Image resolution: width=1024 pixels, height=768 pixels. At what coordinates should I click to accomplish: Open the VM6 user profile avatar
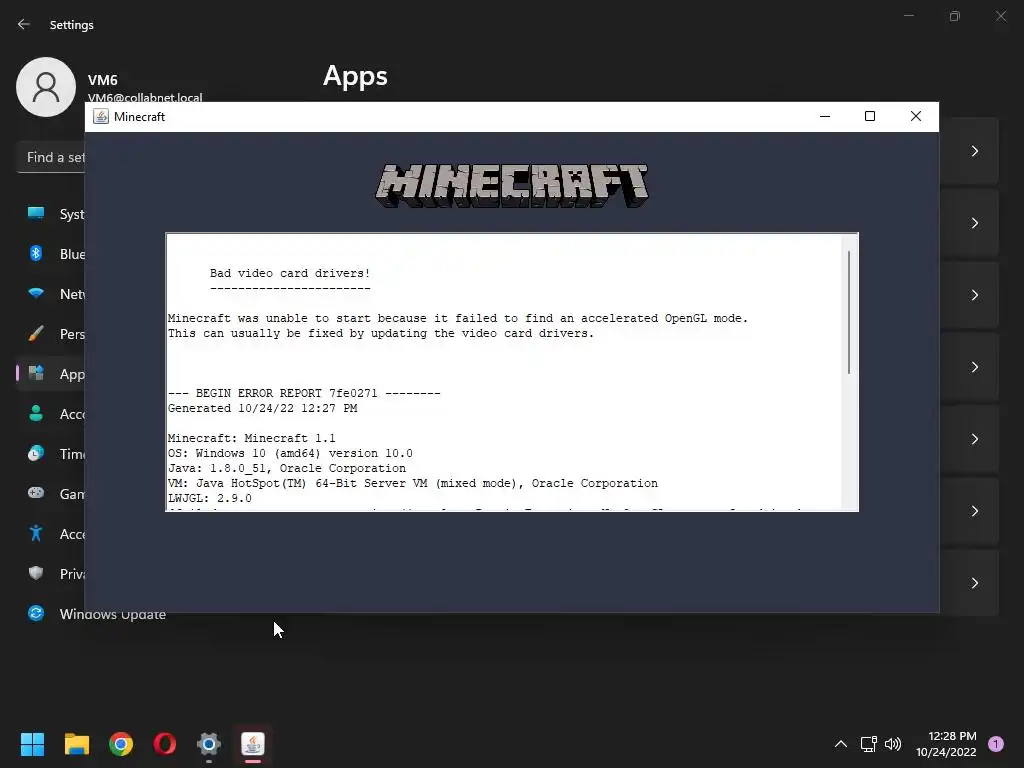point(46,87)
